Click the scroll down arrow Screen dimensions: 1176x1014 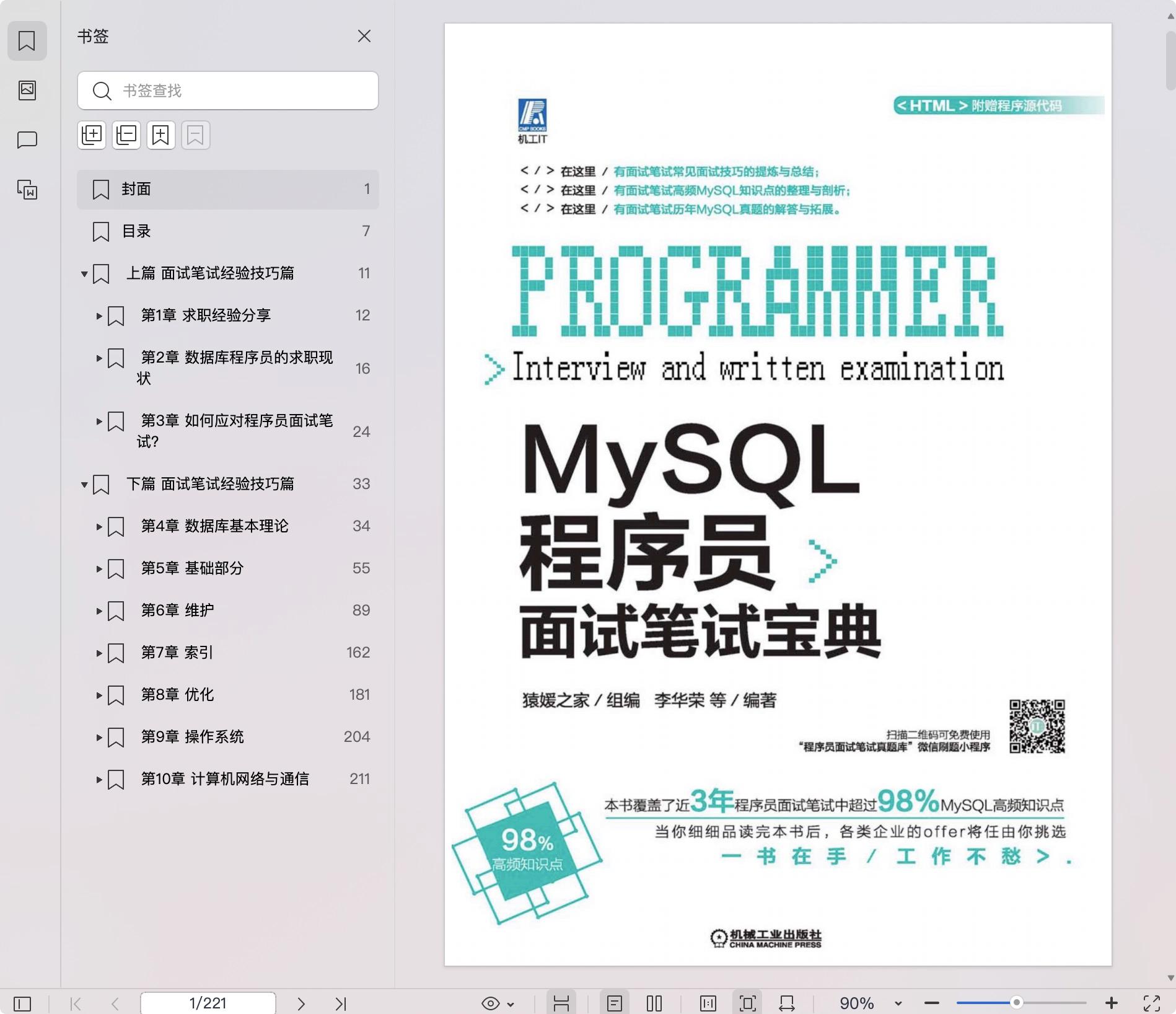[1170, 978]
